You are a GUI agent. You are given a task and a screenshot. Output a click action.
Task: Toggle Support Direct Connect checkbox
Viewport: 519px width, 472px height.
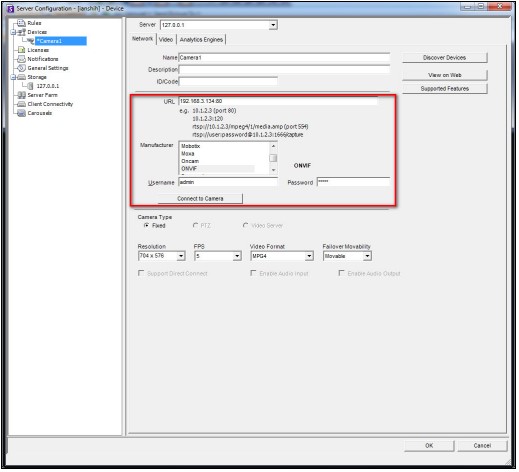pyautogui.click(x=141, y=273)
